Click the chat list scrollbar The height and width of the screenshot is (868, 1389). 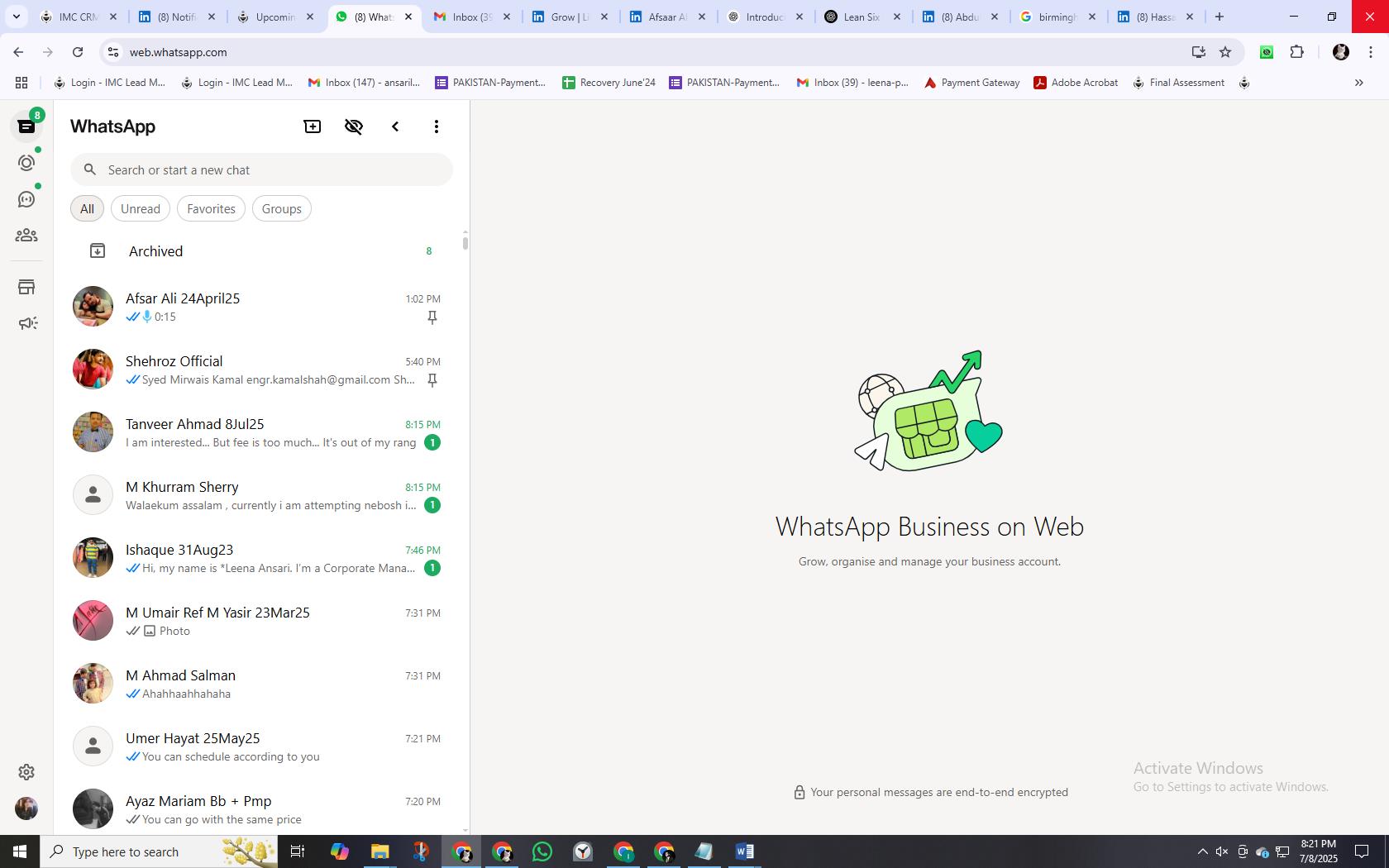465,243
